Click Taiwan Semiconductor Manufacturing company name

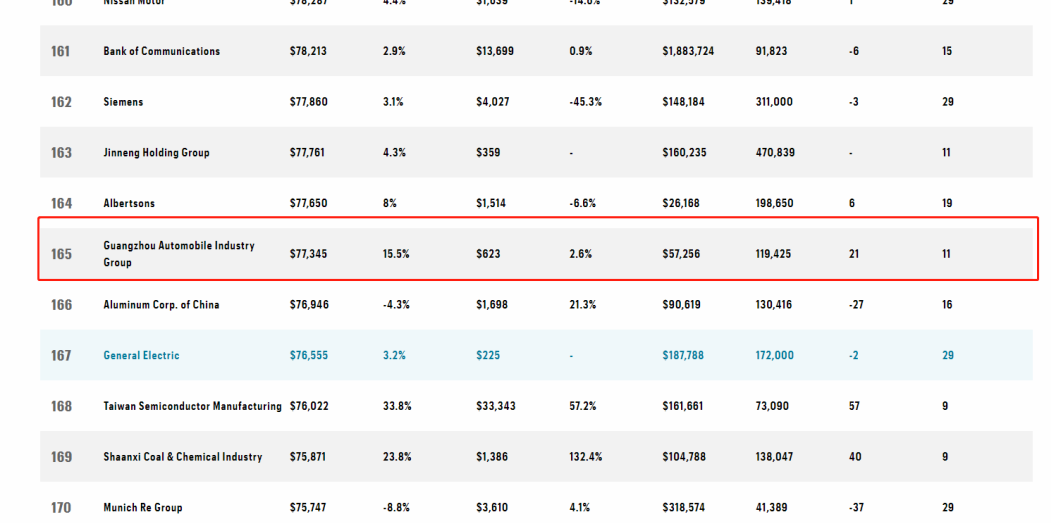point(192,406)
